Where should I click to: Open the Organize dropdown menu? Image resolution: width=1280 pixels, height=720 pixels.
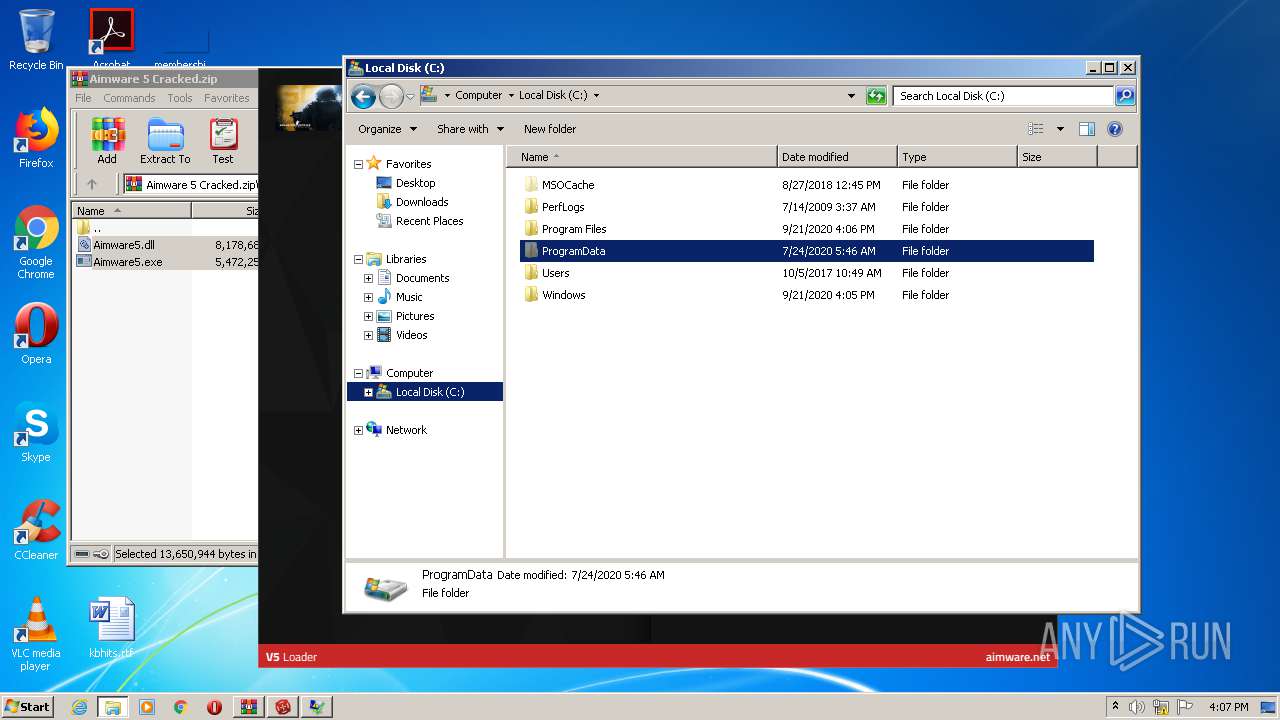click(x=387, y=129)
